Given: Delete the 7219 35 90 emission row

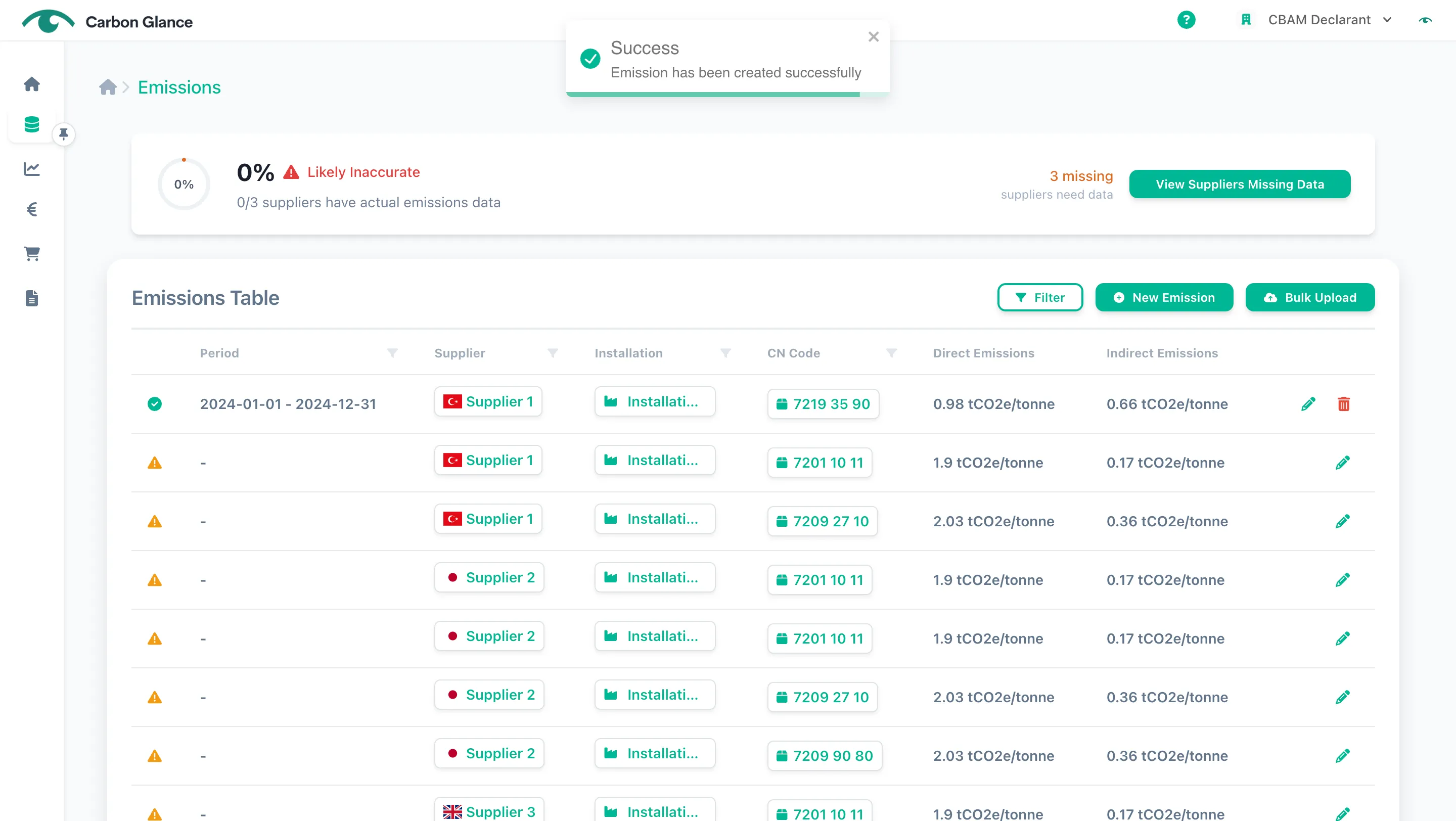Looking at the screenshot, I should pos(1344,404).
